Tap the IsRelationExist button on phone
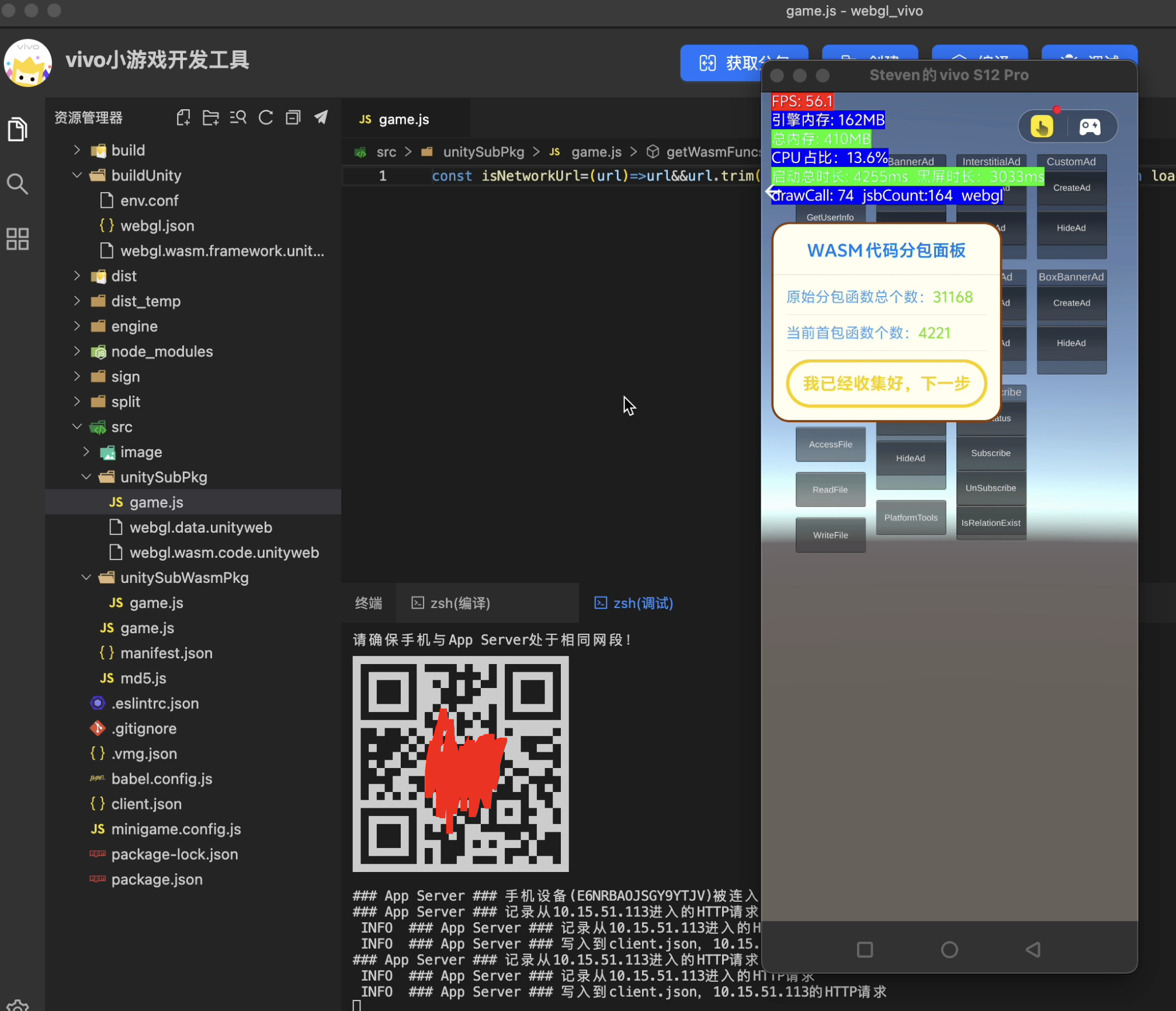Image resolution: width=1176 pixels, height=1011 pixels. [x=991, y=523]
